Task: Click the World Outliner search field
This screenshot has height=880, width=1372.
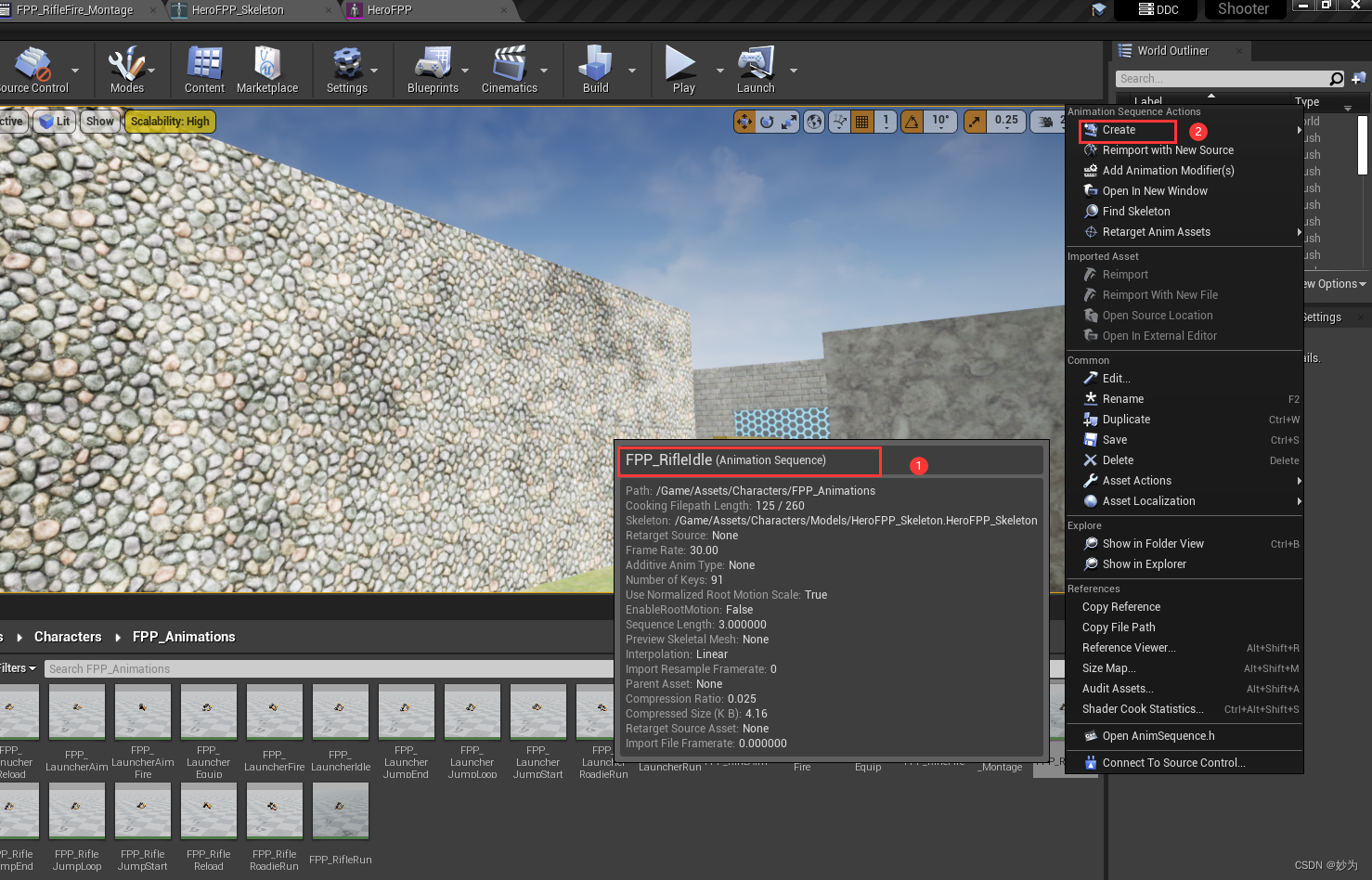Action: pyautogui.click(x=1230, y=79)
